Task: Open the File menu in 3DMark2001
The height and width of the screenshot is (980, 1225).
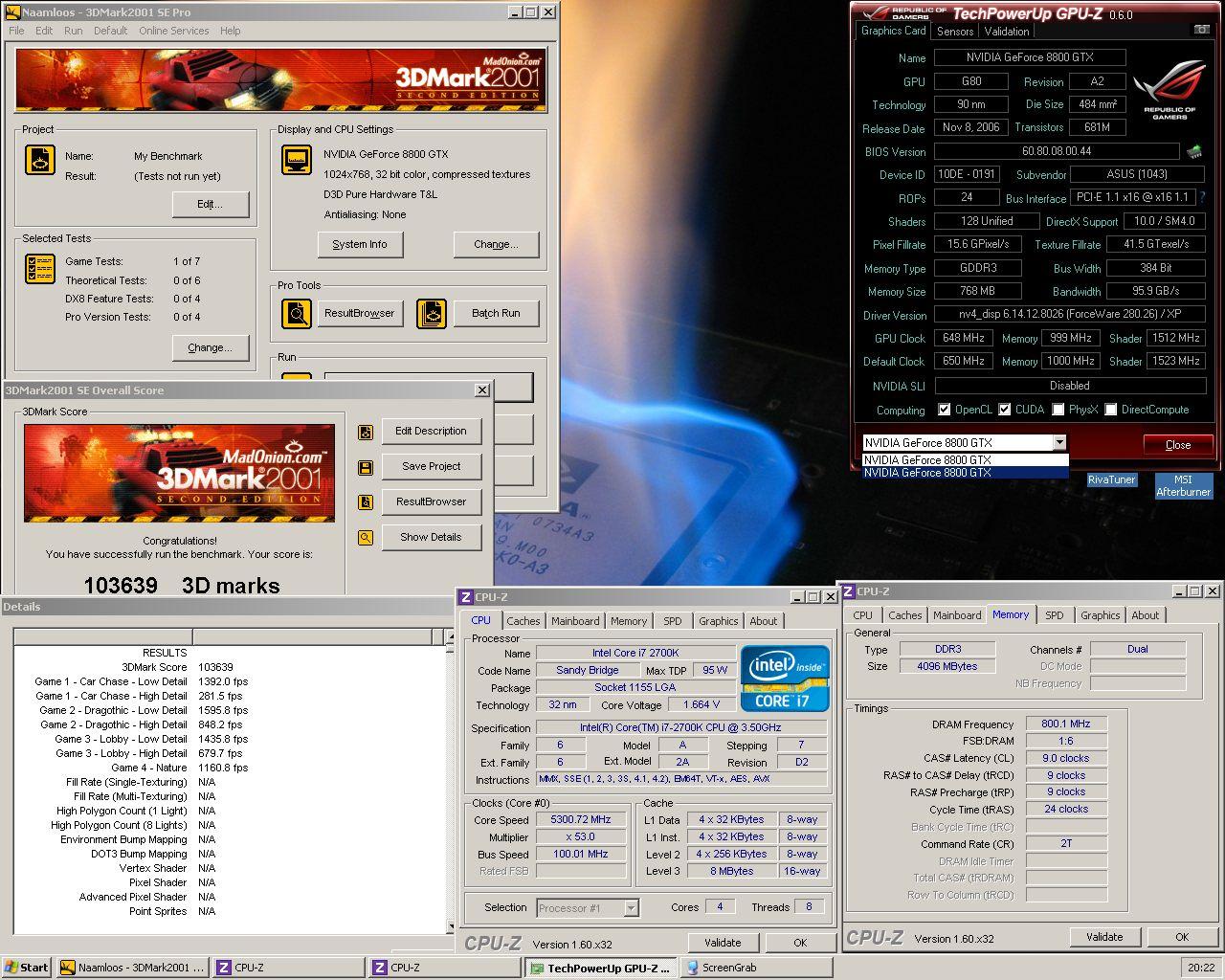Action: [x=16, y=31]
